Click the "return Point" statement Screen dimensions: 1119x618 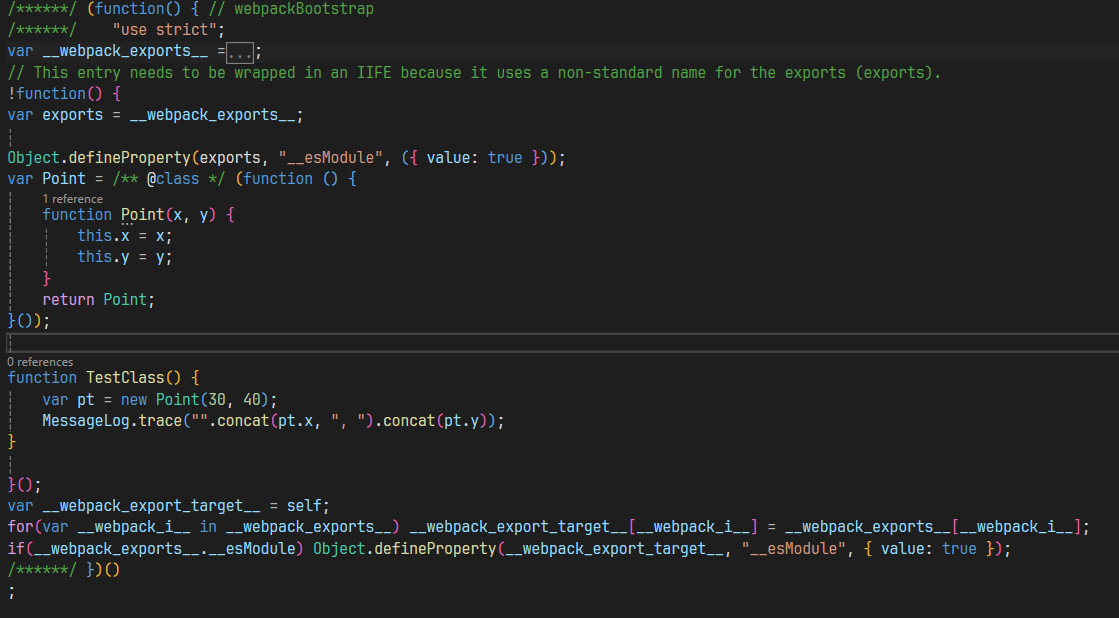click(98, 300)
